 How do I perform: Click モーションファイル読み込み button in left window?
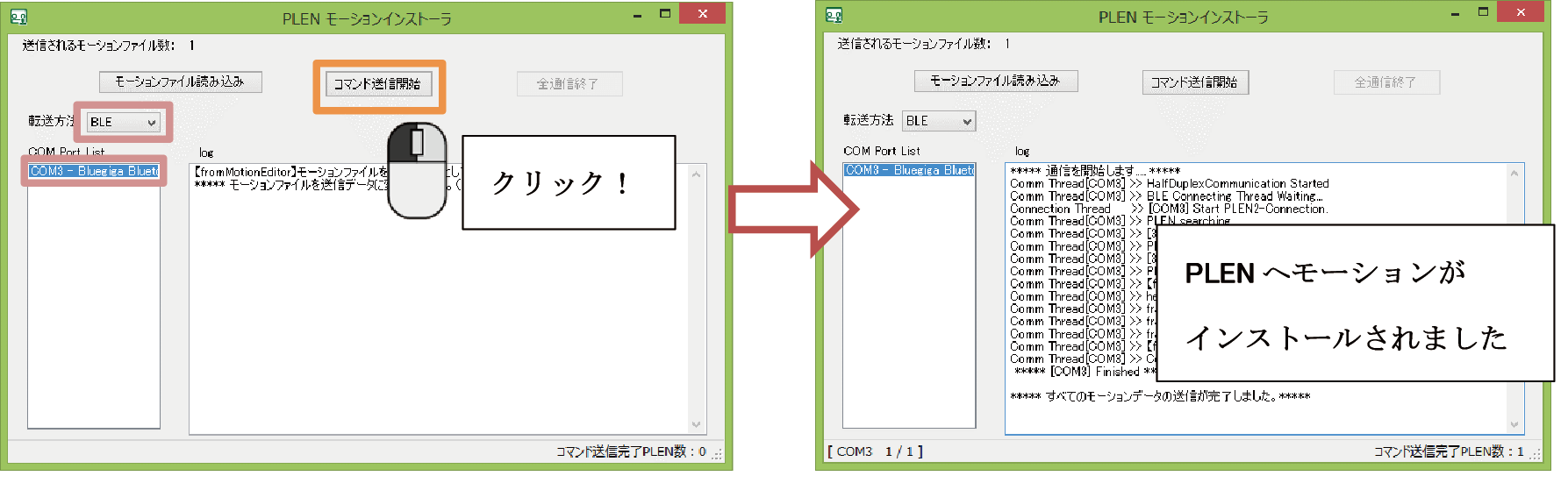point(180,82)
